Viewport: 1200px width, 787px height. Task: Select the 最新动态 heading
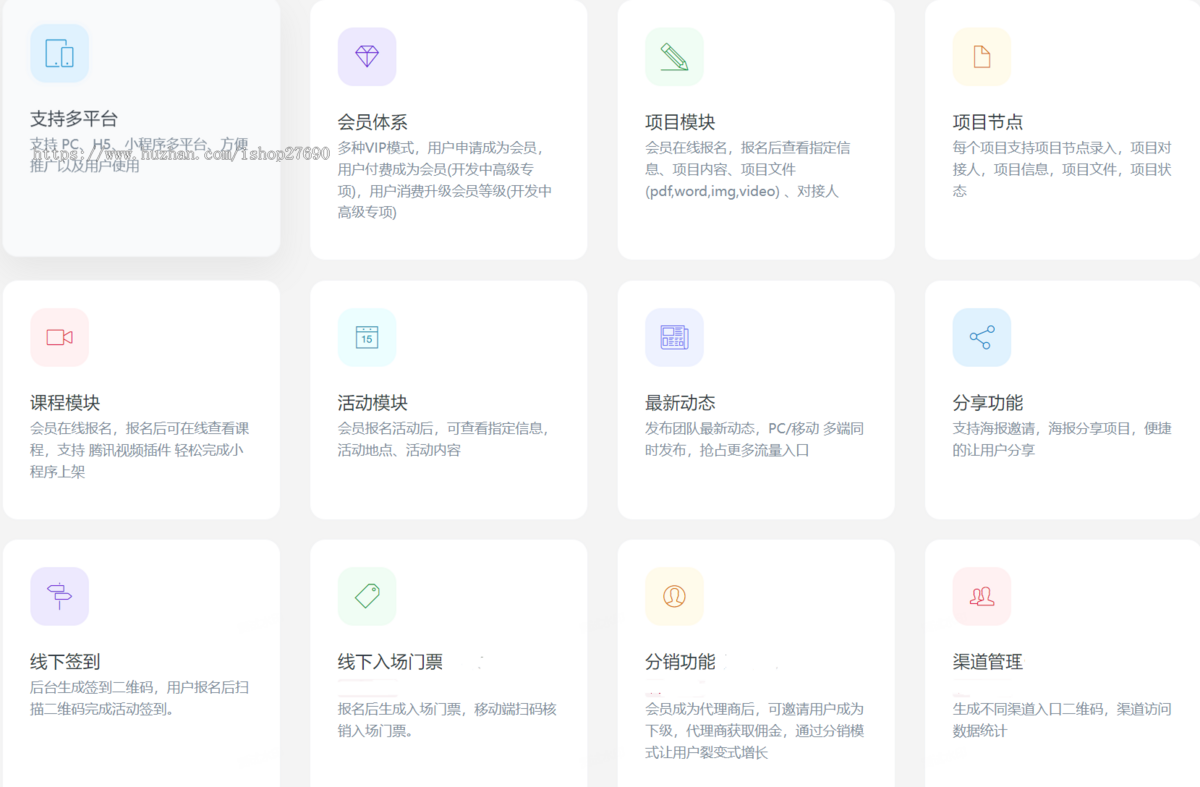tap(680, 403)
